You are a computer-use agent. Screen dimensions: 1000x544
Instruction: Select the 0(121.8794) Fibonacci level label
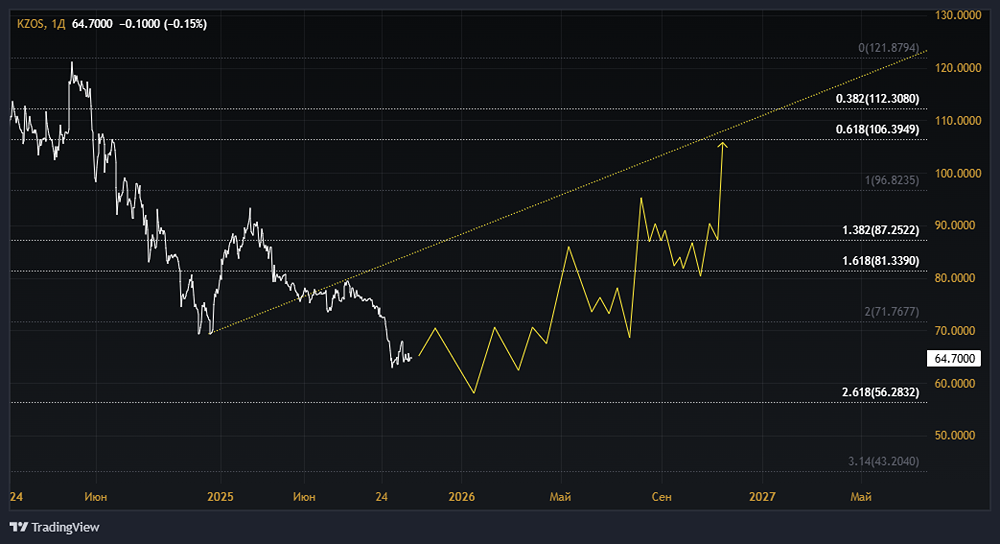click(x=888, y=48)
